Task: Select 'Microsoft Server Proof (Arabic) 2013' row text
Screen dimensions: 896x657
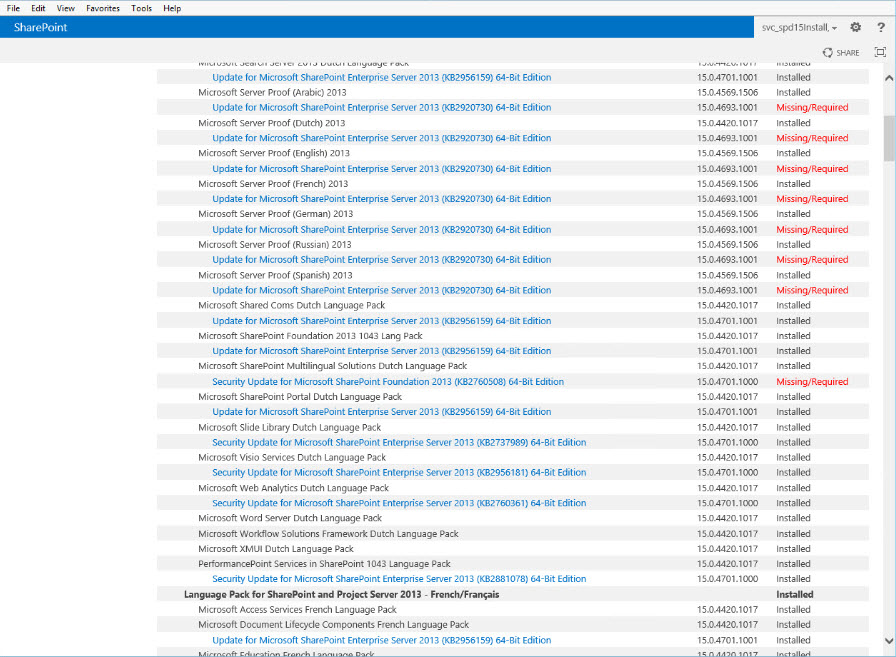Action: pyautogui.click(x=272, y=93)
